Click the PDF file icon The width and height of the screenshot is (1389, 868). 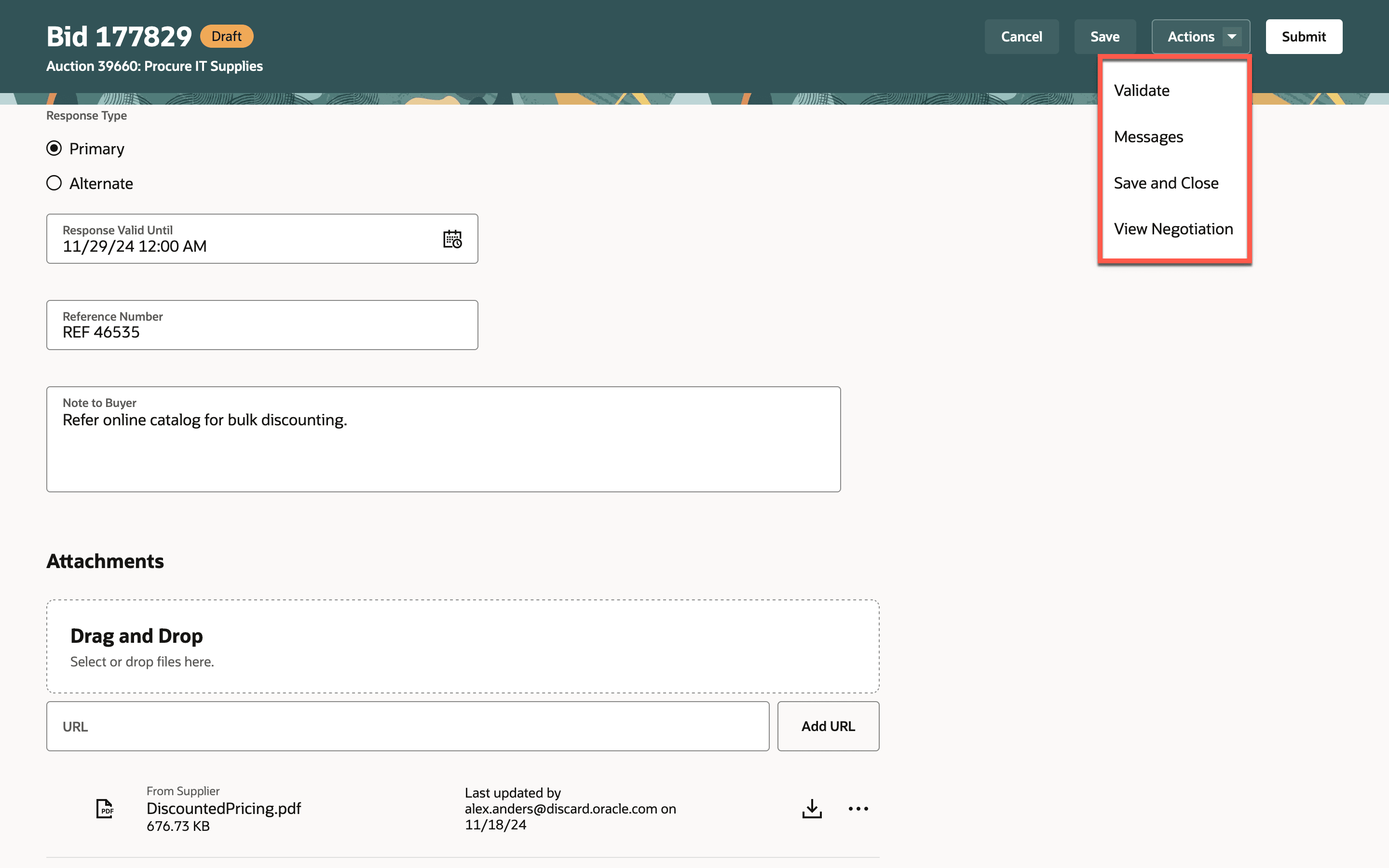[105, 808]
